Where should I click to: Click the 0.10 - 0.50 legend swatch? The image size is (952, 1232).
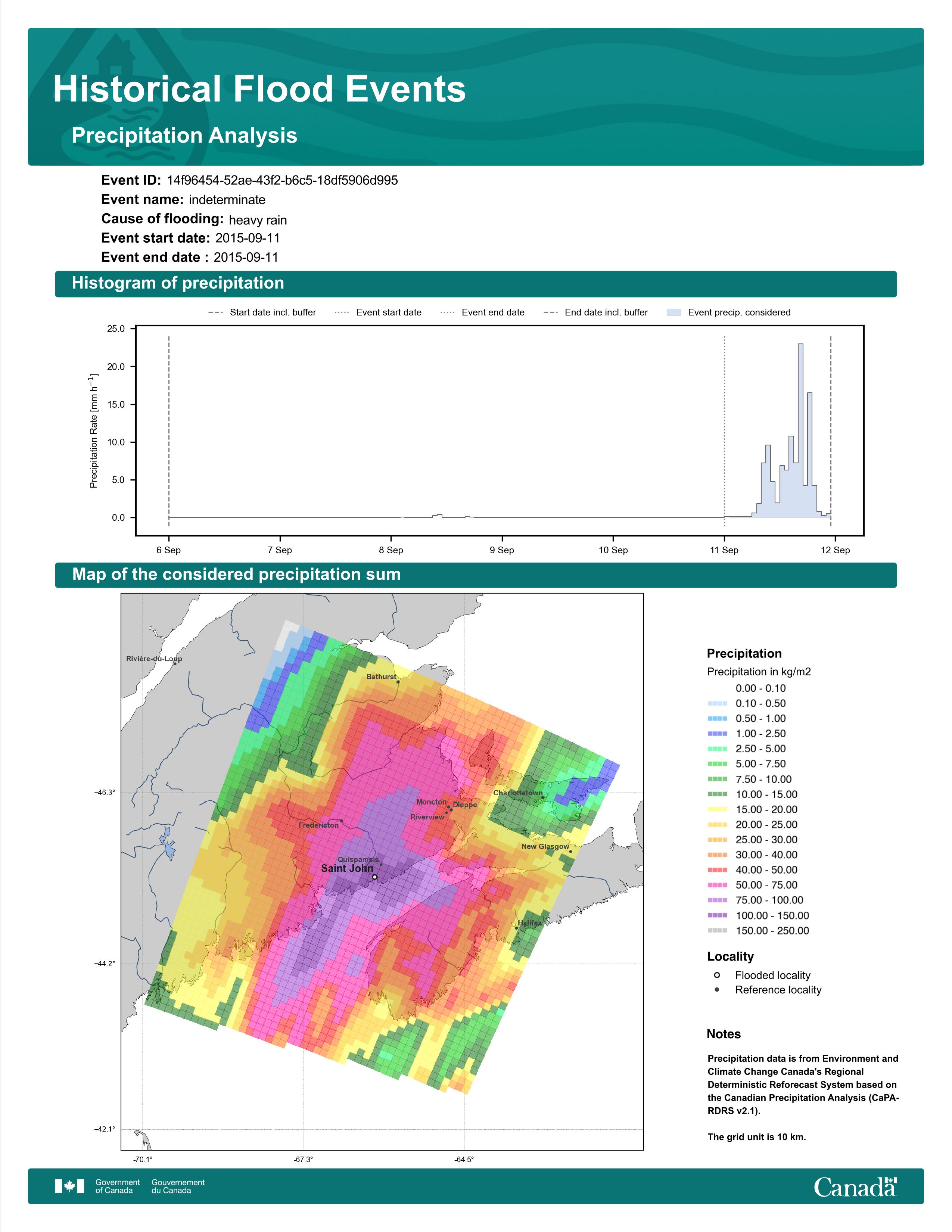[718, 703]
